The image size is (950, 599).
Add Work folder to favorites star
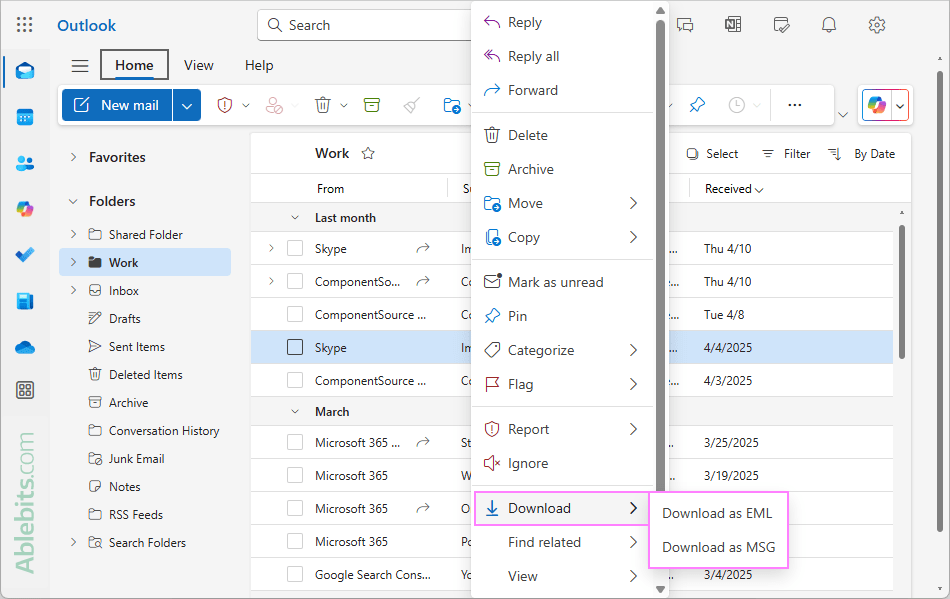368,153
